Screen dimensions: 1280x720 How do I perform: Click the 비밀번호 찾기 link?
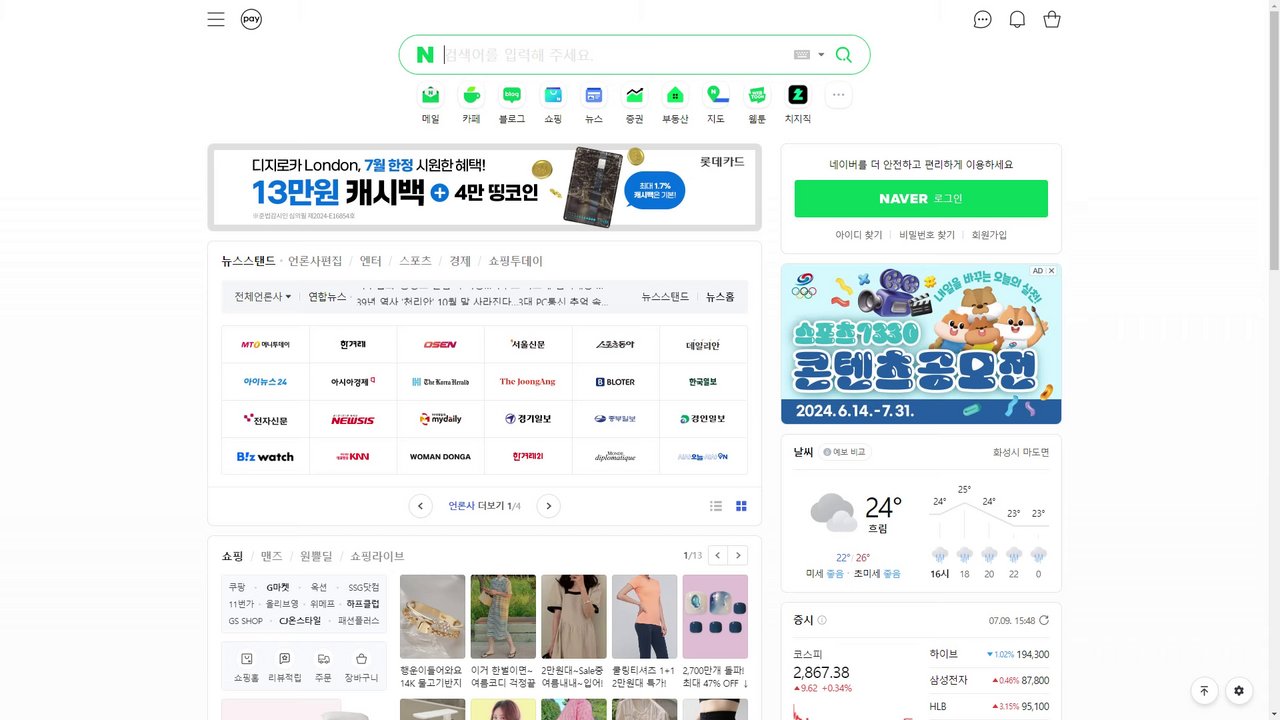(927, 235)
